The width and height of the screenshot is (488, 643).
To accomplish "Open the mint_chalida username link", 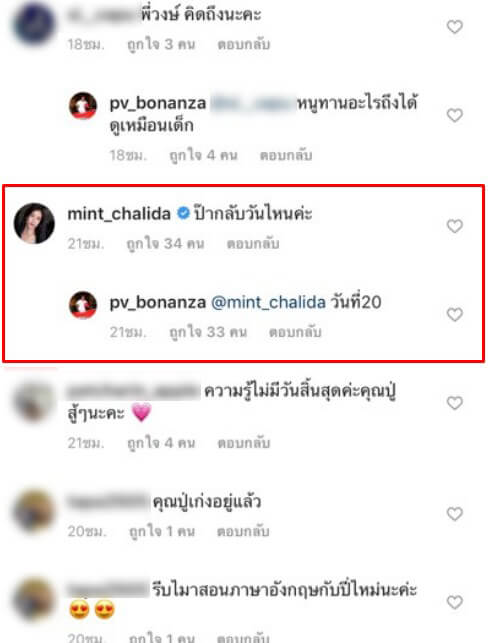I will click(x=119, y=214).
